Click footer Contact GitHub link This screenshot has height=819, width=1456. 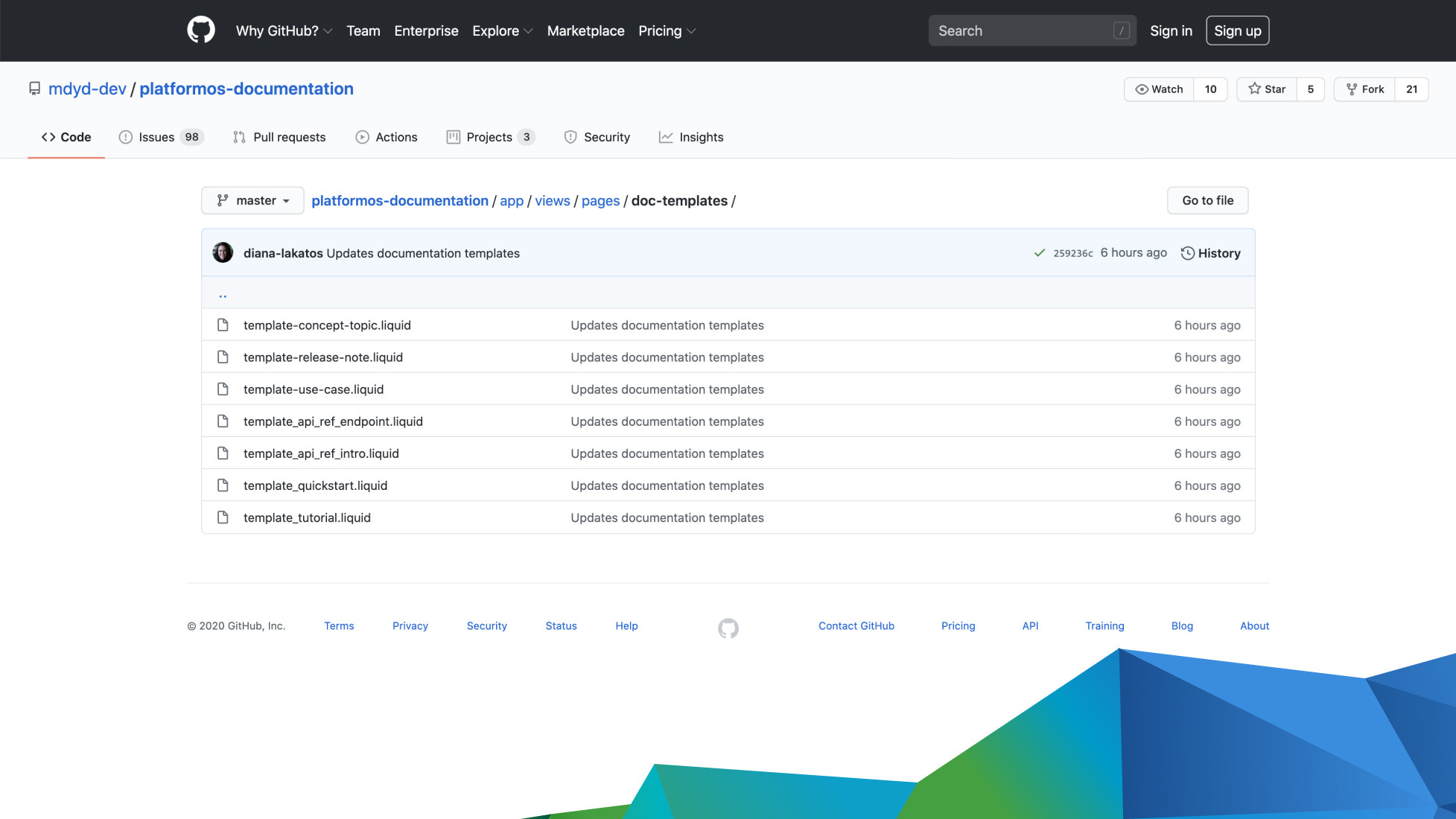click(856, 625)
